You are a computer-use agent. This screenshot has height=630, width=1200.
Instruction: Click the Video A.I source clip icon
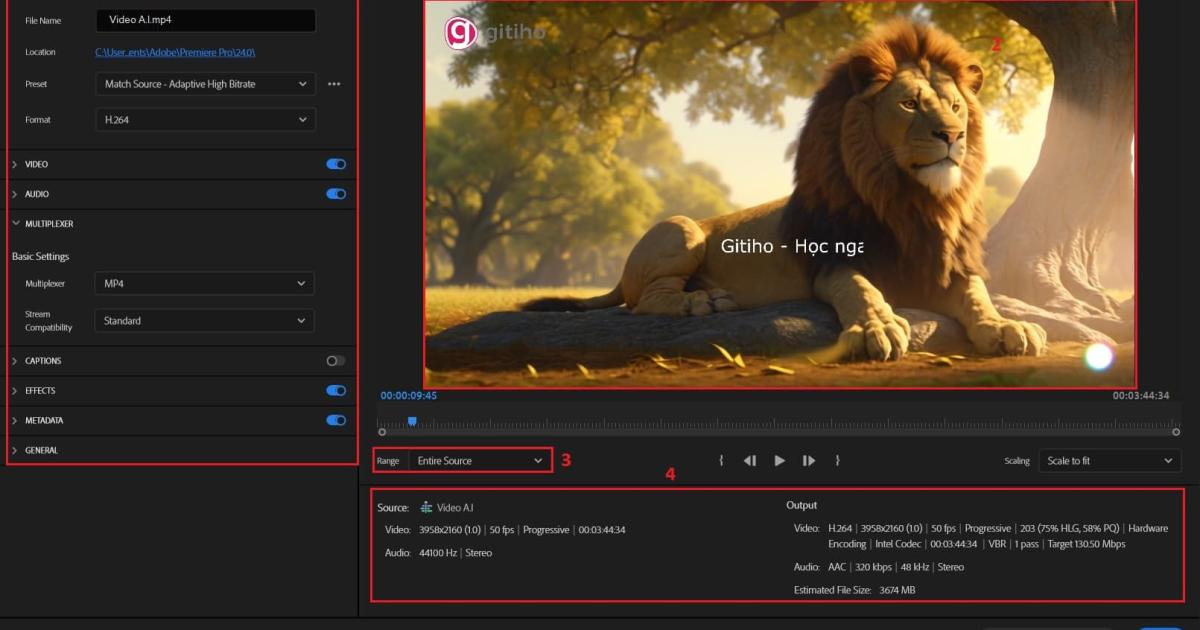coord(427,508)
